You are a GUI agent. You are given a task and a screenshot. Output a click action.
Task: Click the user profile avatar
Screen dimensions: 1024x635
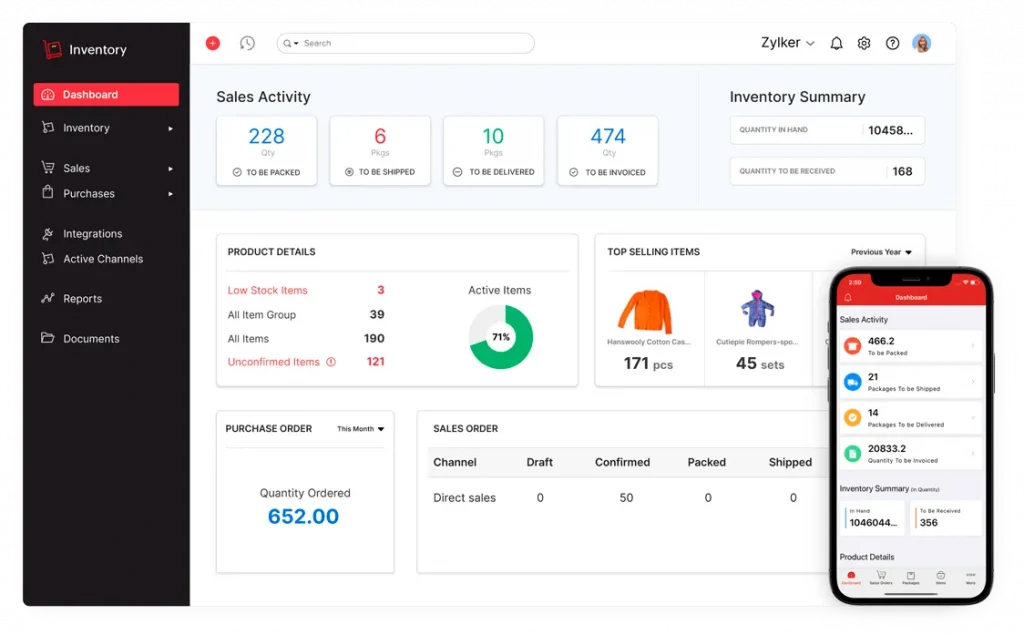[921, 43]
